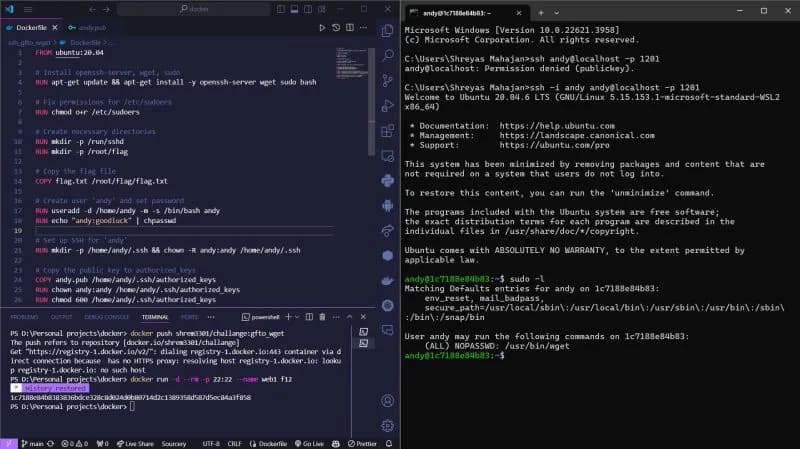Kill the terminal with the trash icon
The width and height of the screenshot is (800, 449).
(x=322, y=317)
